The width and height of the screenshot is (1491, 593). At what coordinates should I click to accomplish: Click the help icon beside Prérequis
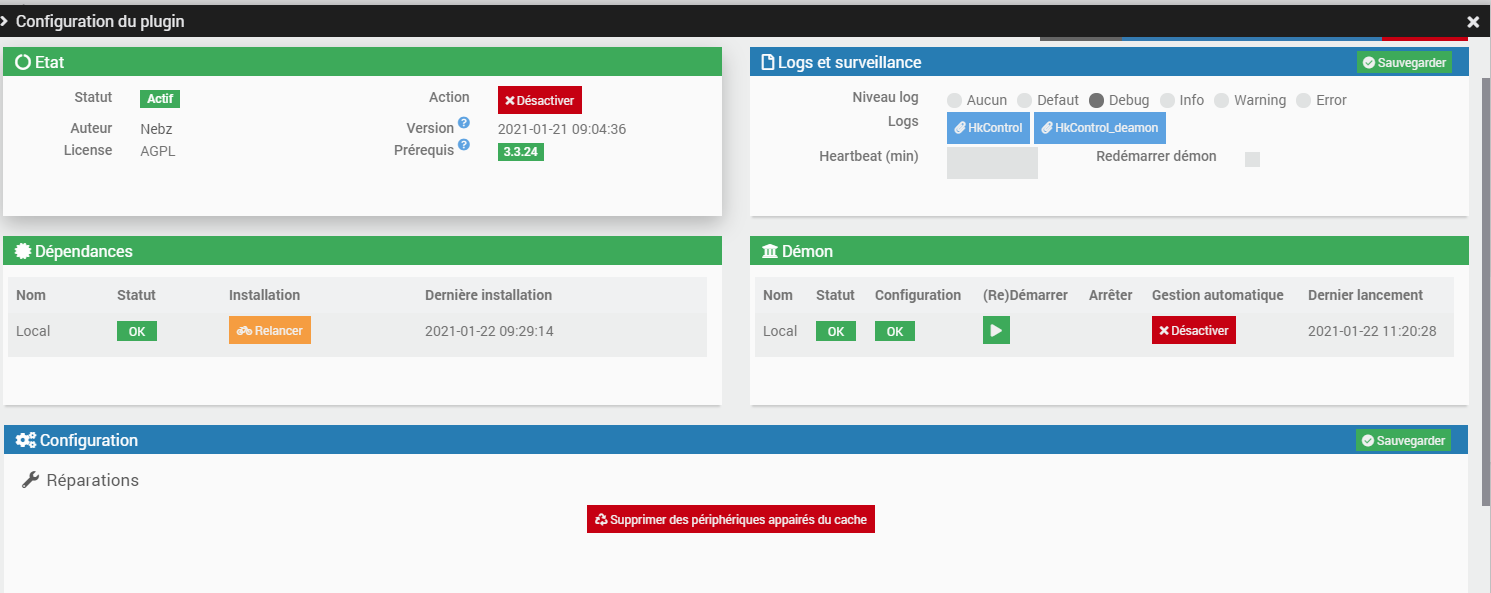coord(464,146)
